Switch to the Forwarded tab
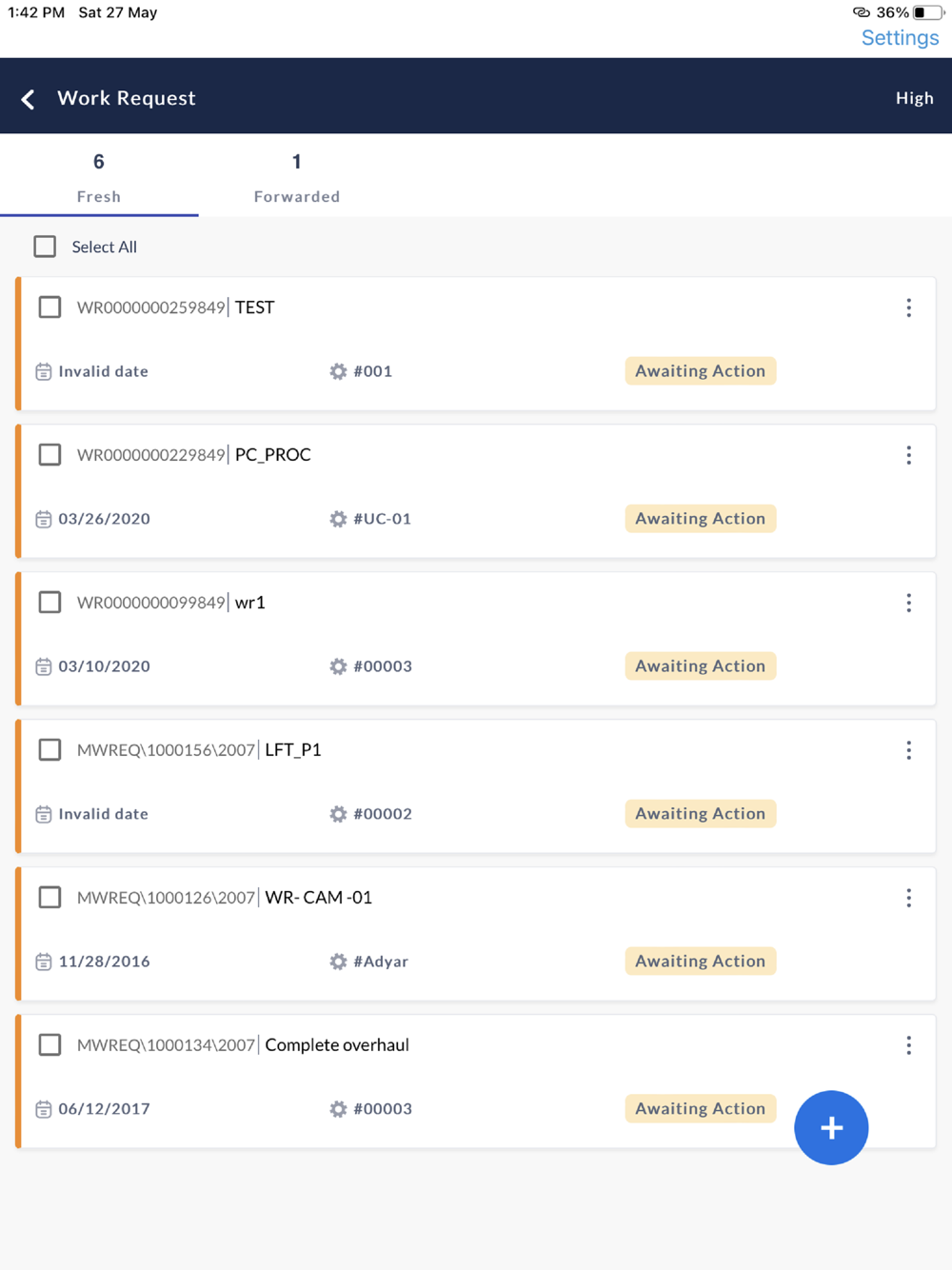The width and height of the screenshot is (952, 1270). coord(296,178)
